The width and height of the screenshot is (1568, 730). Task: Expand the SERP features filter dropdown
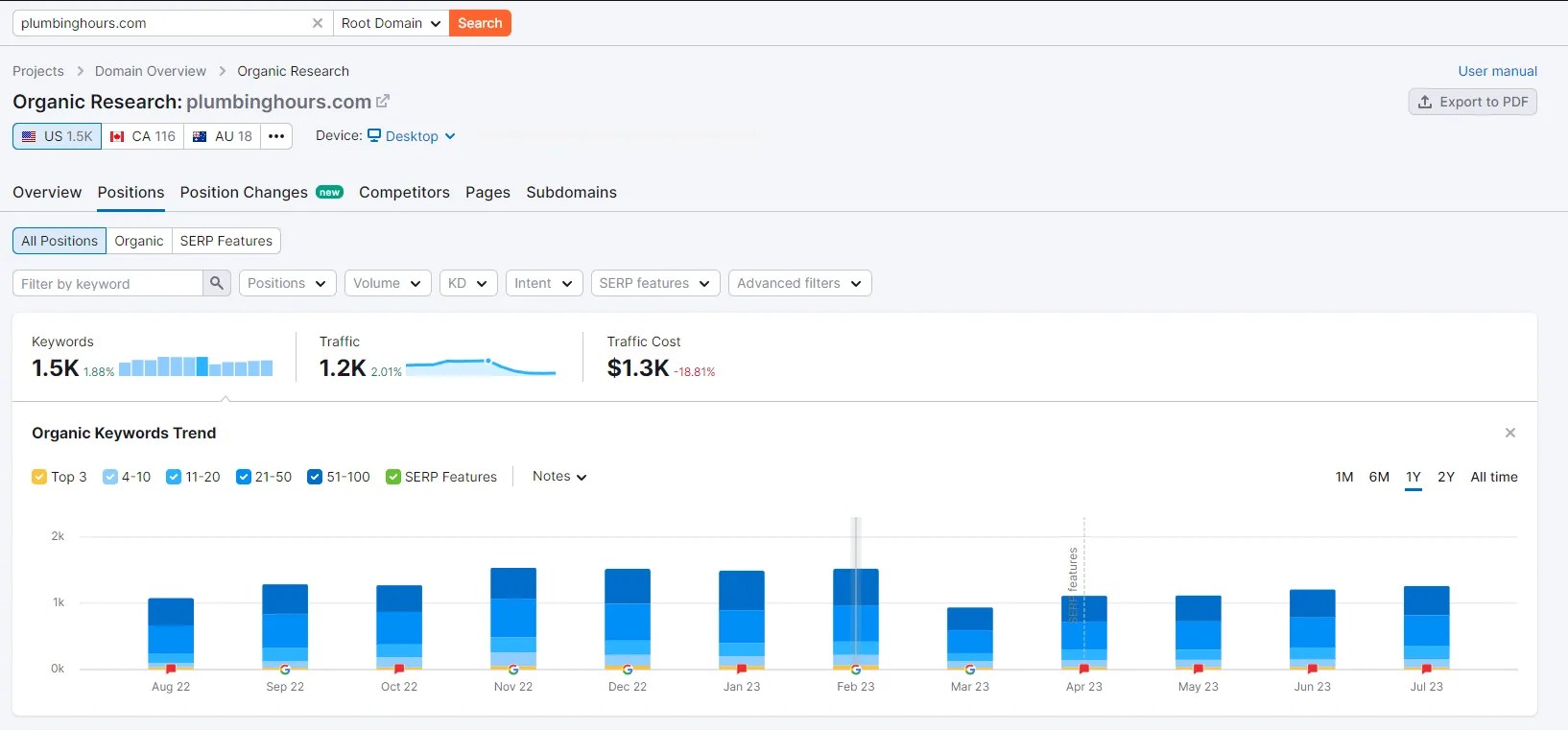pos(655,283)
